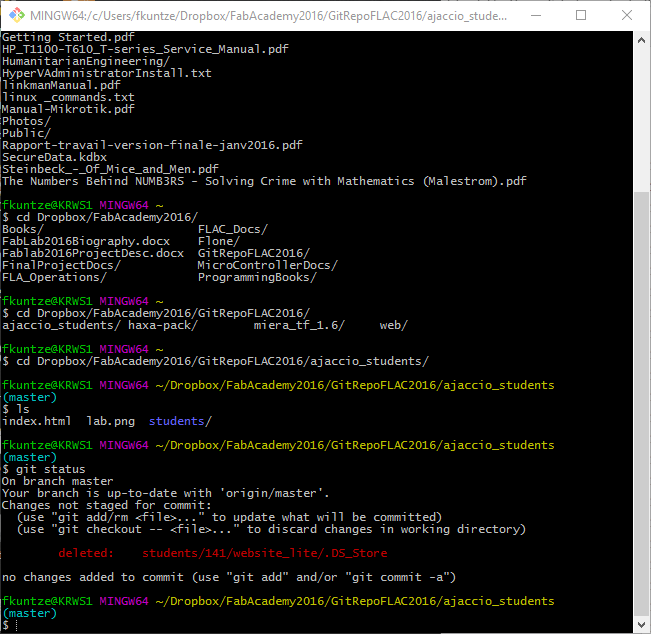This screenshot has width=651, height=634.
Task: Click the scrollbar down arrow
Action: tap(641, 624)
